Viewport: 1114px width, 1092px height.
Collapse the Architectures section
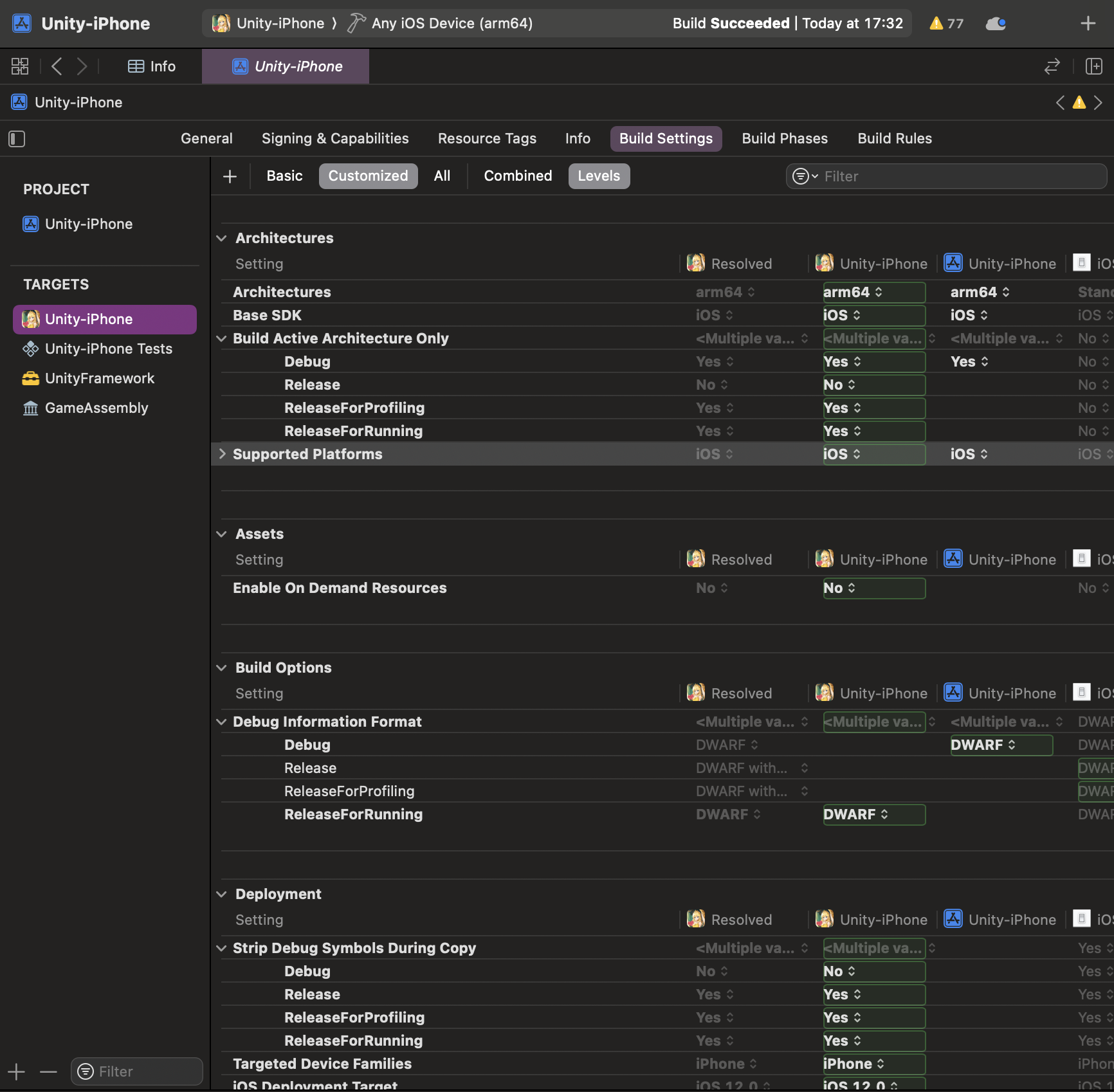(x=222, y=238)
